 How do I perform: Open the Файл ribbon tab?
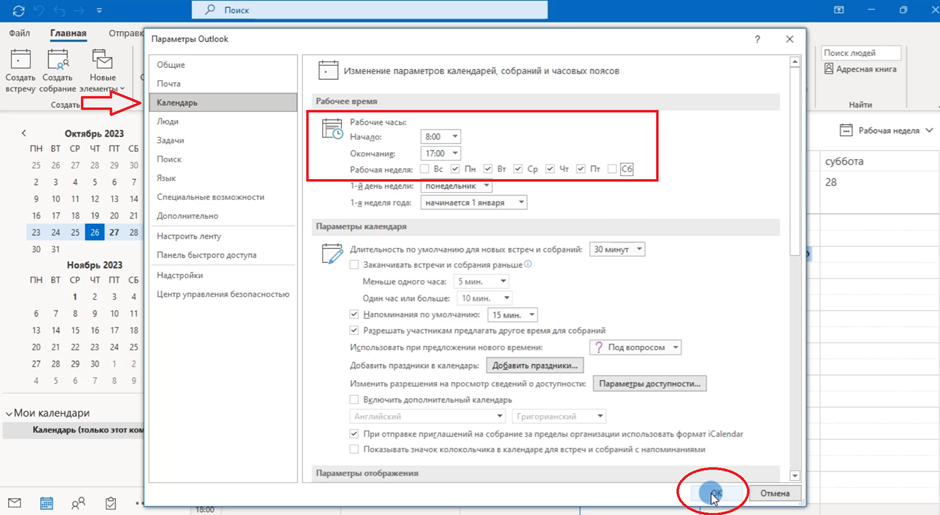click(x=19, y=34)
